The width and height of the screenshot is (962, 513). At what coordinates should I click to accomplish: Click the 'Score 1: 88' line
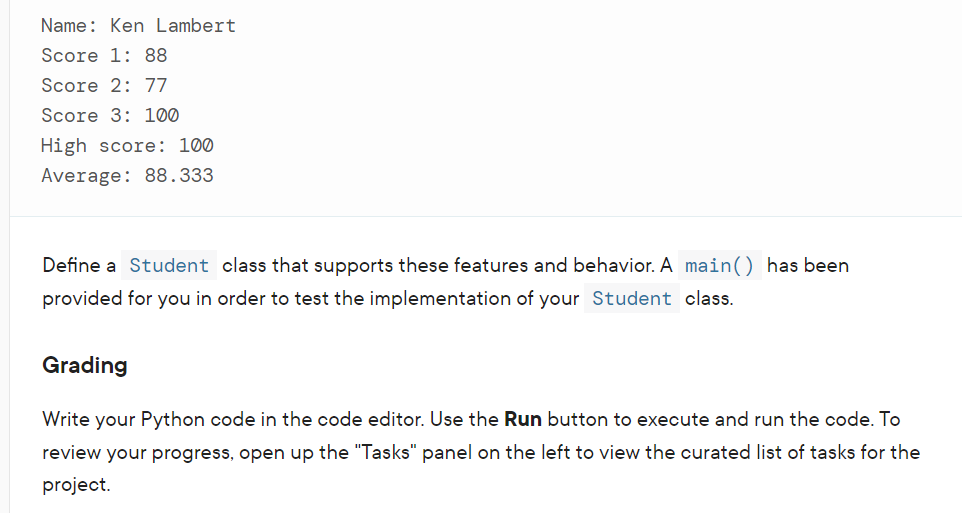(104, 56)
